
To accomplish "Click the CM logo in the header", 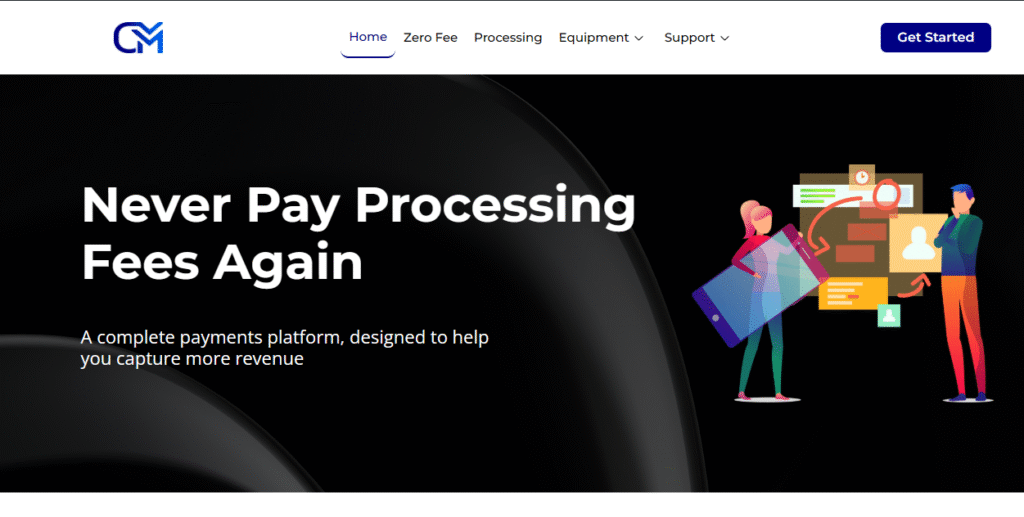I will point(138,38).
